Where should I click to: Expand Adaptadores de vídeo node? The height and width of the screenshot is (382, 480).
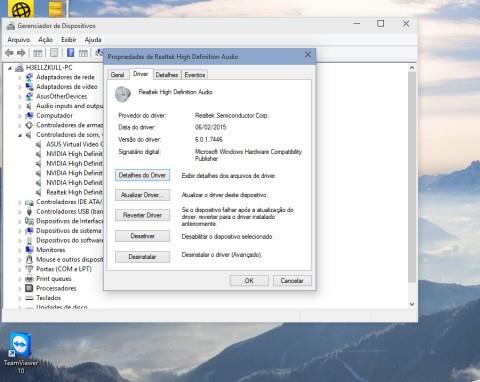(20, 87)
